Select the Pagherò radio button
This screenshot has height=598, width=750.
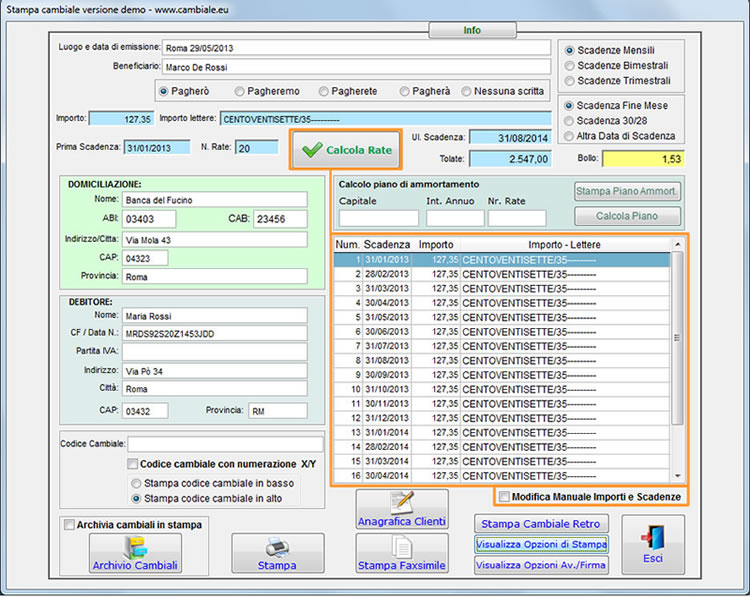pos(164,91)
